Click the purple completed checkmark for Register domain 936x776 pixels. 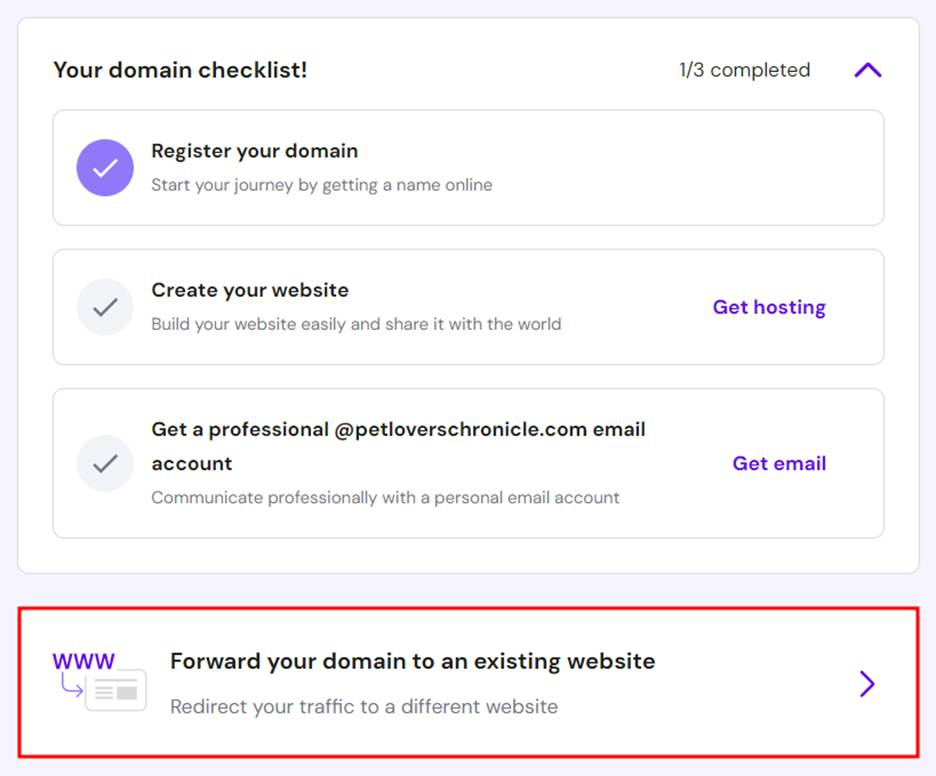point(105,168)
